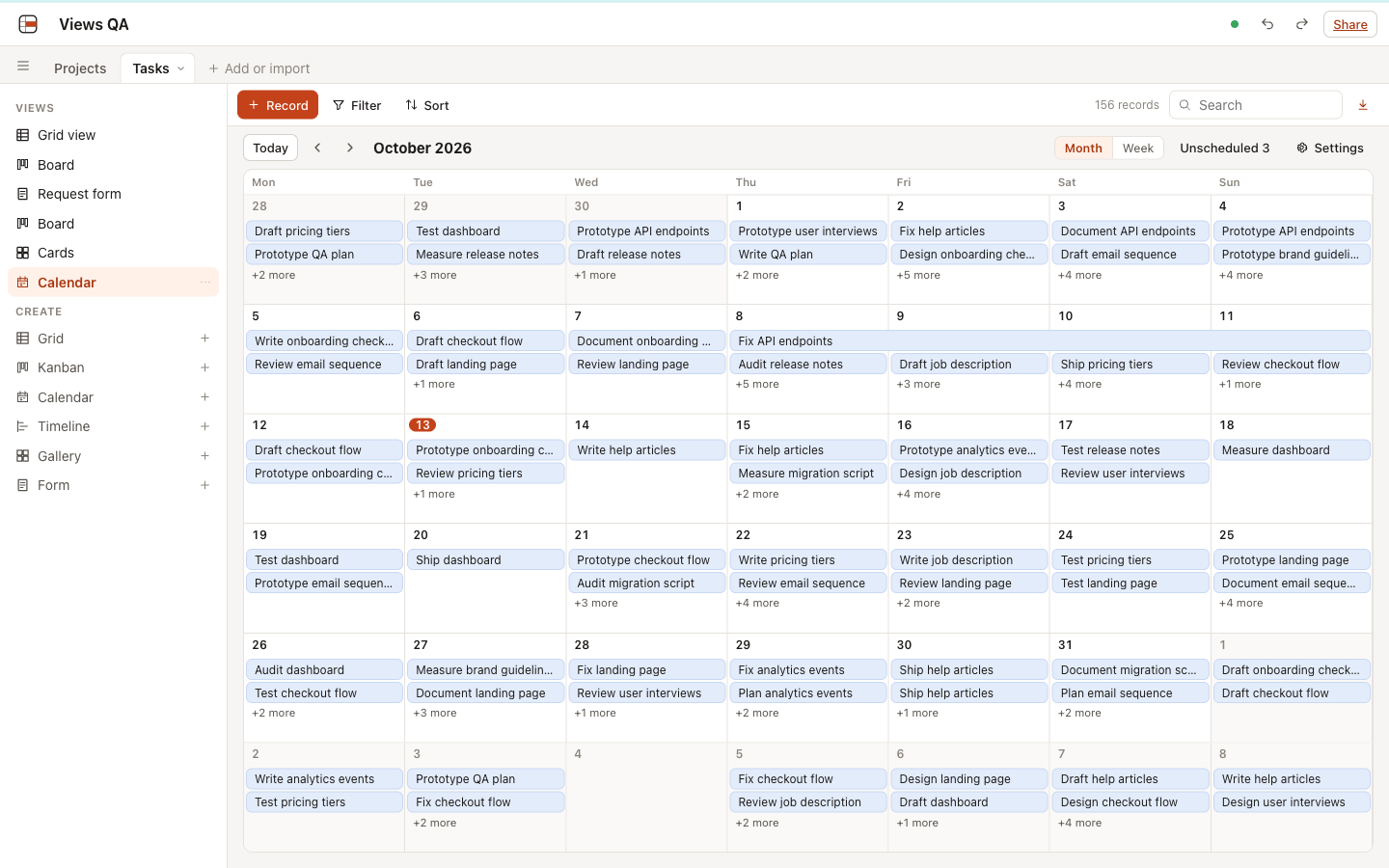
Task: Open 'Measure dashboard' event on October 18
Action: [1292, 450]
